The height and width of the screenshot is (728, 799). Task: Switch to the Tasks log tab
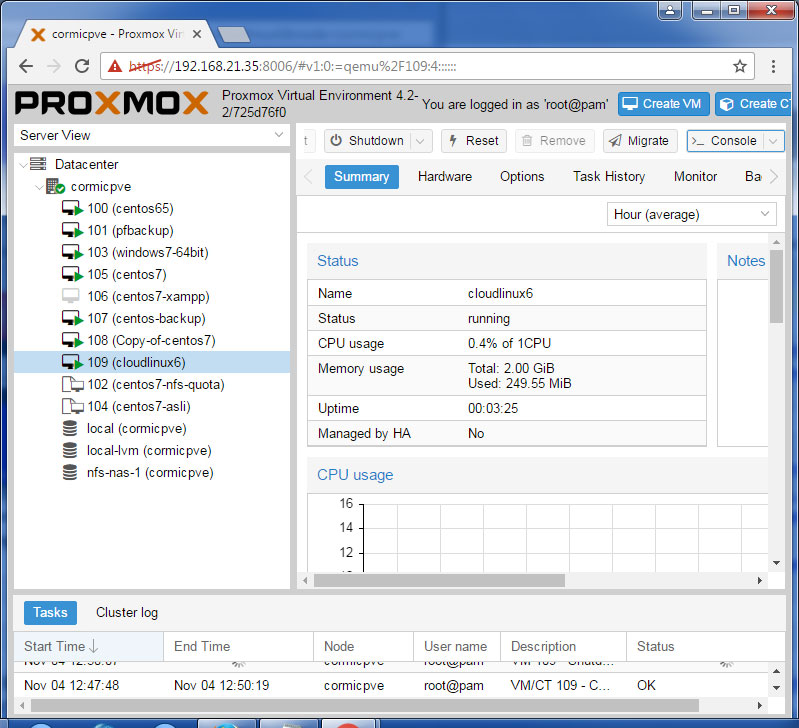(x=50, y=612)
